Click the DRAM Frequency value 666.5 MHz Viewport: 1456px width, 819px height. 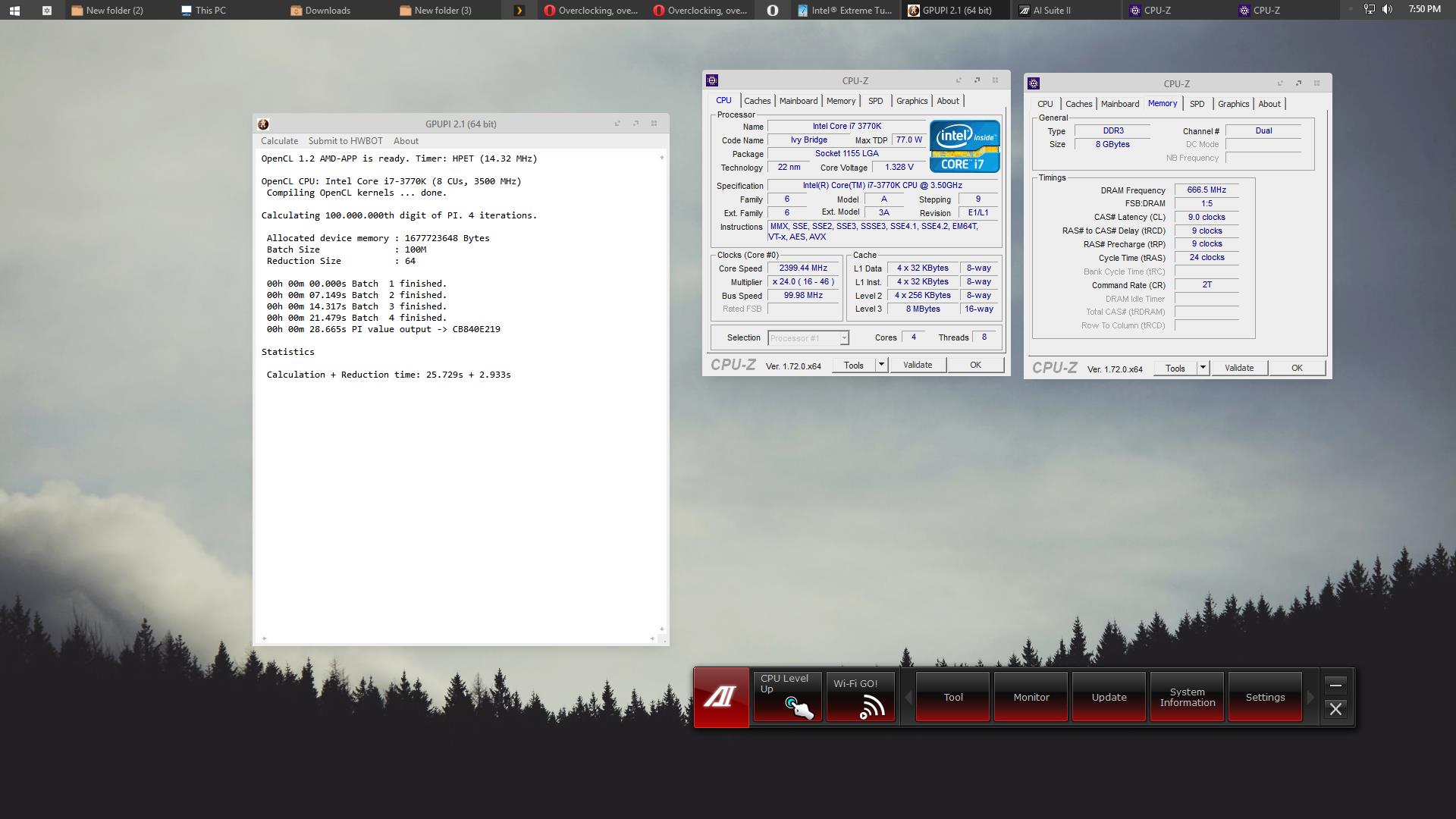(x=1207, y=190)
